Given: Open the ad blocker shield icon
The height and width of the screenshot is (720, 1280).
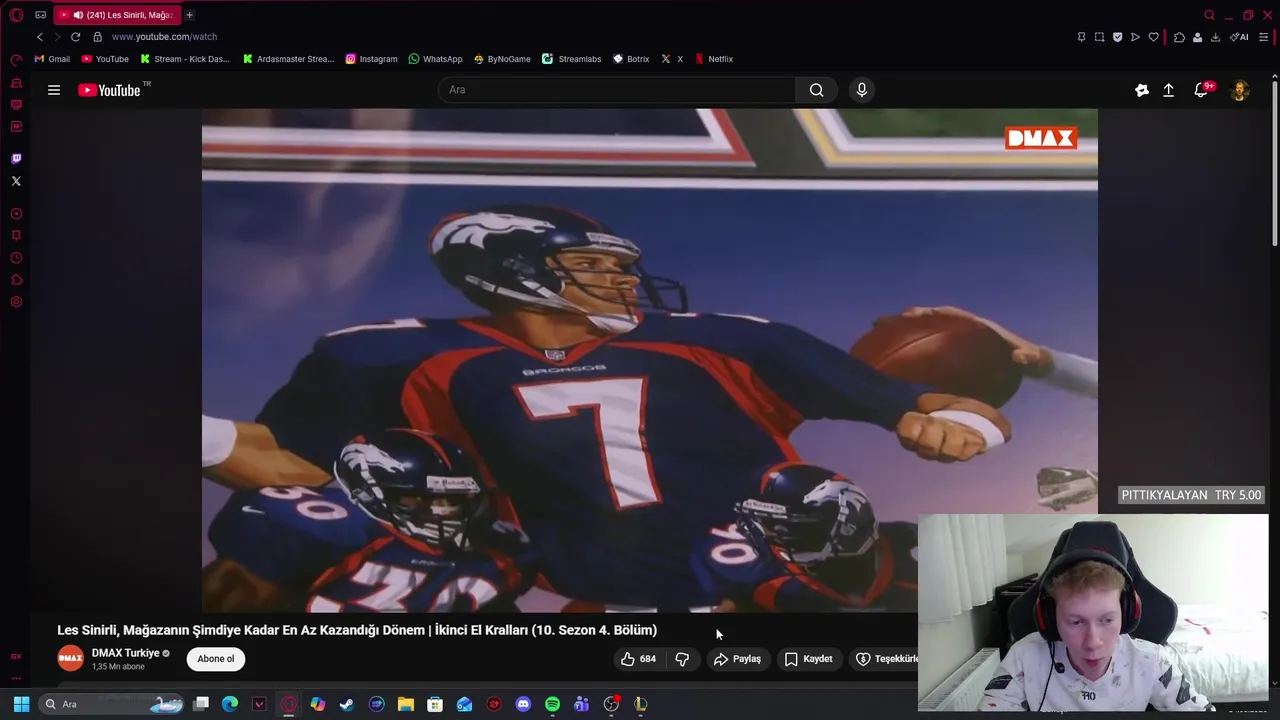Looking at the screenshot, I should pyautogui.click(x=1117, y=37).
